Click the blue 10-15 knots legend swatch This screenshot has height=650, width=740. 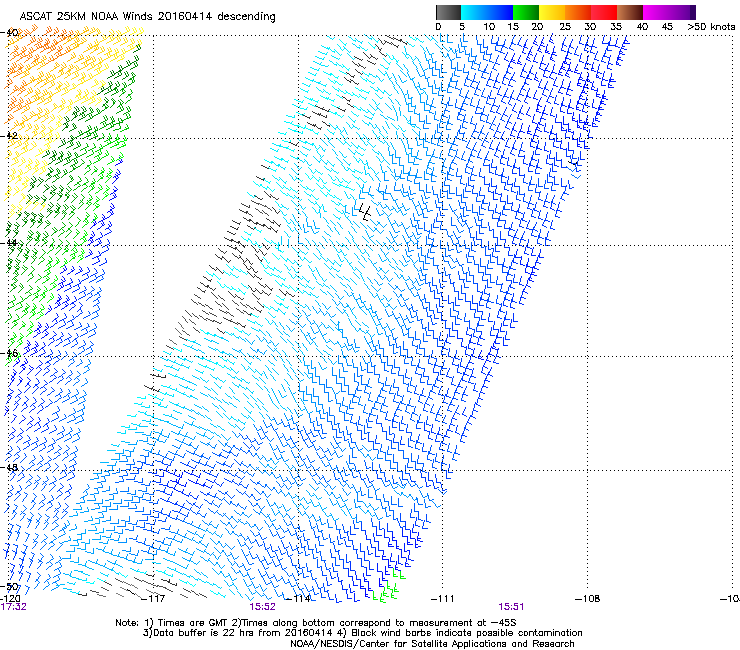coord(500,12)
